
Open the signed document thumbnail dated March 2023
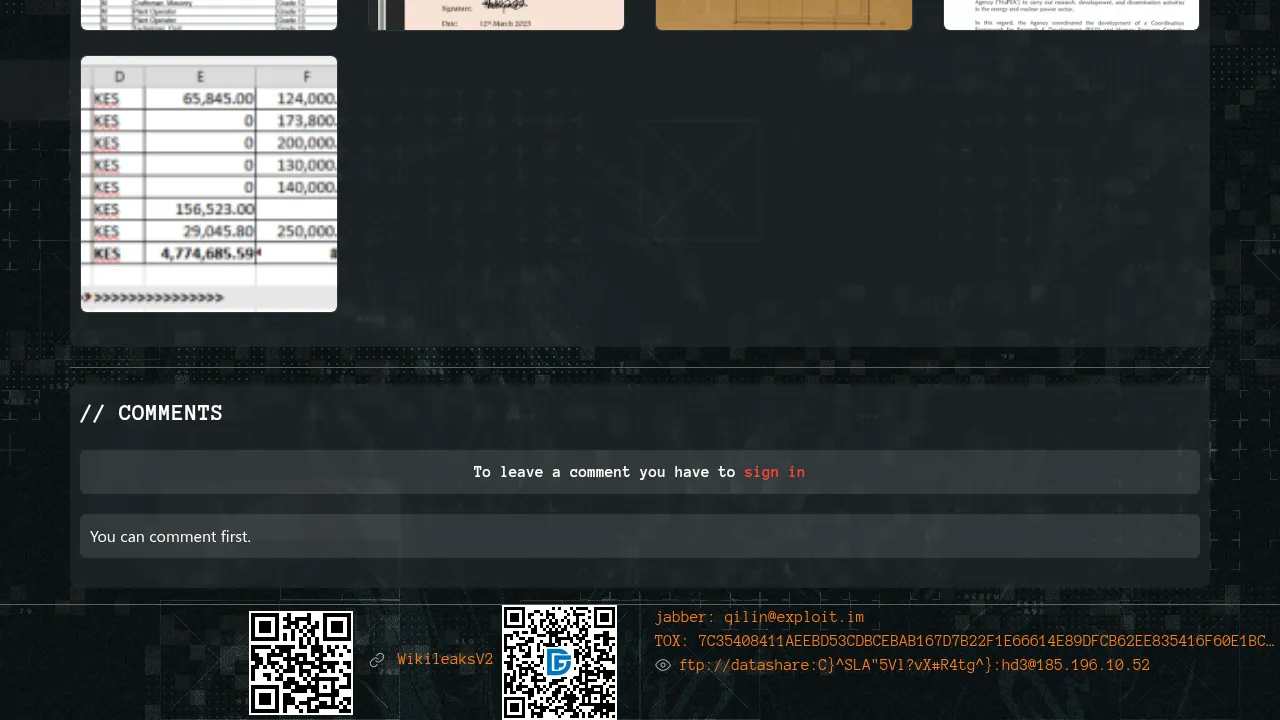pyautogui.click(x=497, y=14)
